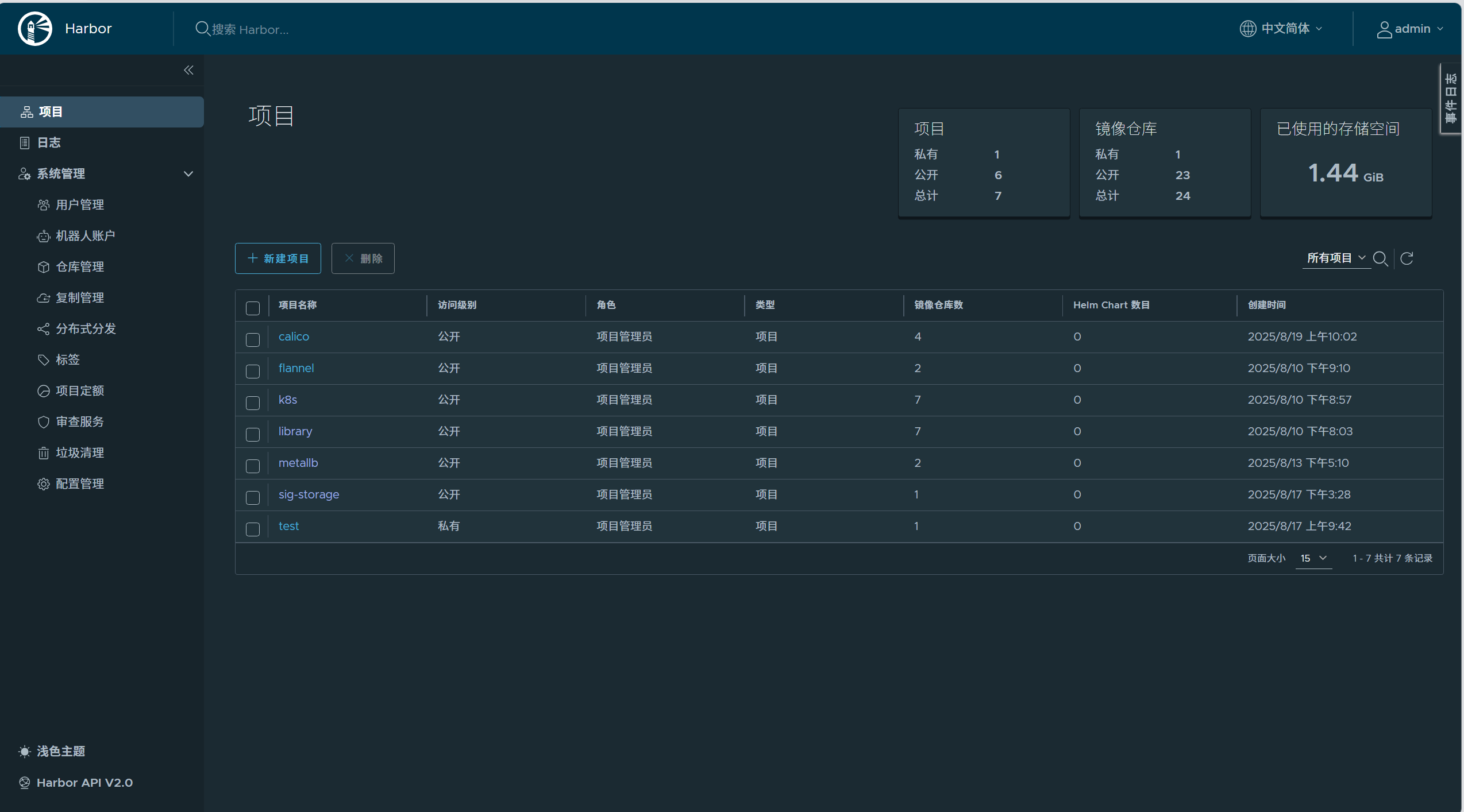Click the 日志 sidebar icon
The width and height of the screenshot is (1464, 812).
click(x=25, y=143)
